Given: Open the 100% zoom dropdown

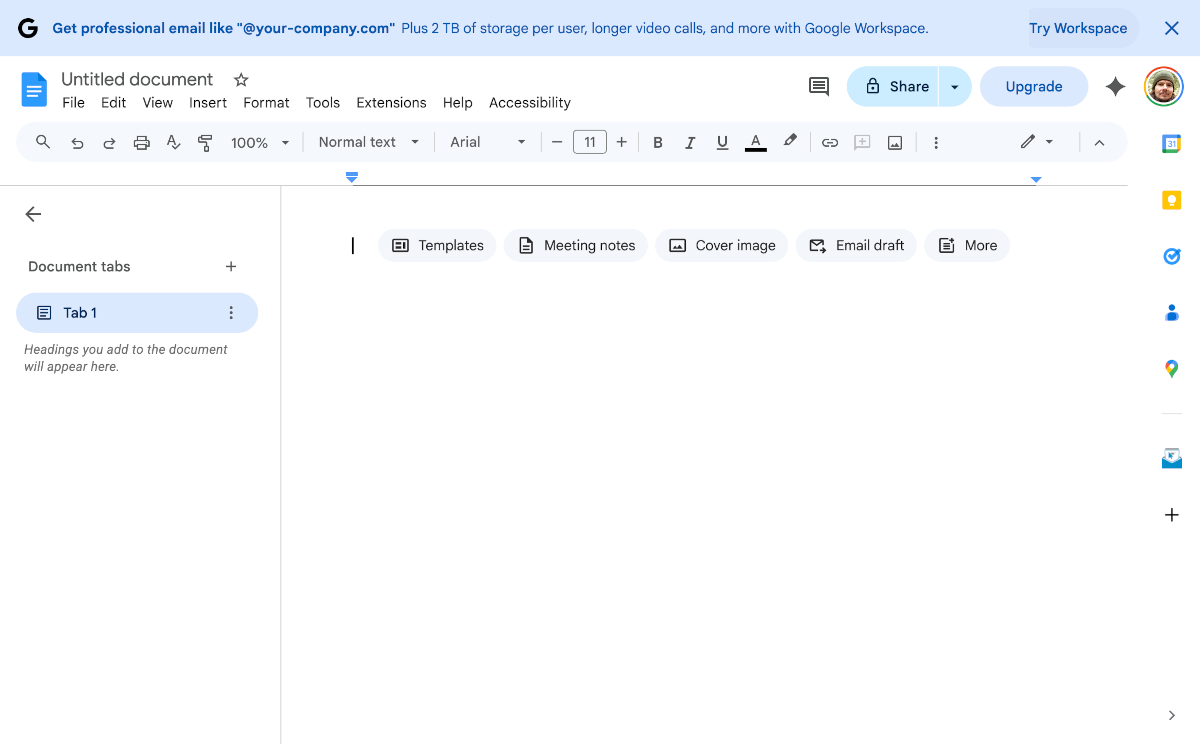Looking at the screenshot, I should click(x=259, y=143).
